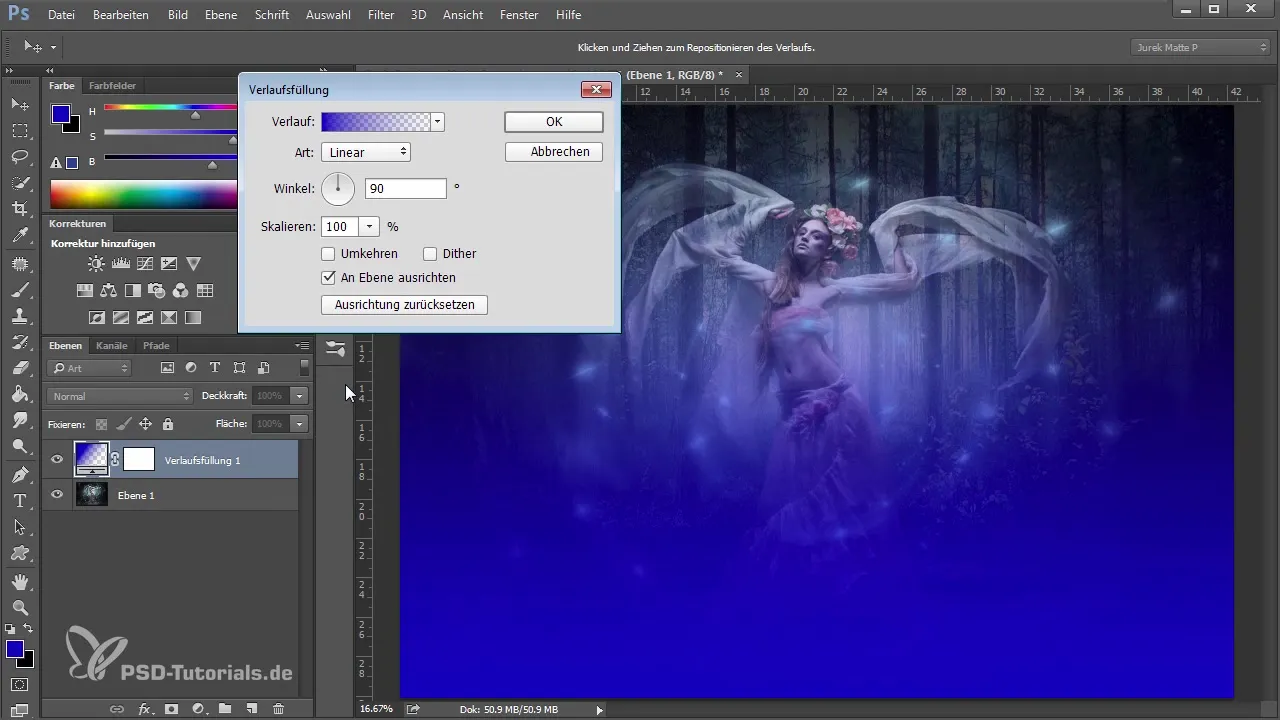
Task: Open the Fenster menu
Action: (518, 15)
